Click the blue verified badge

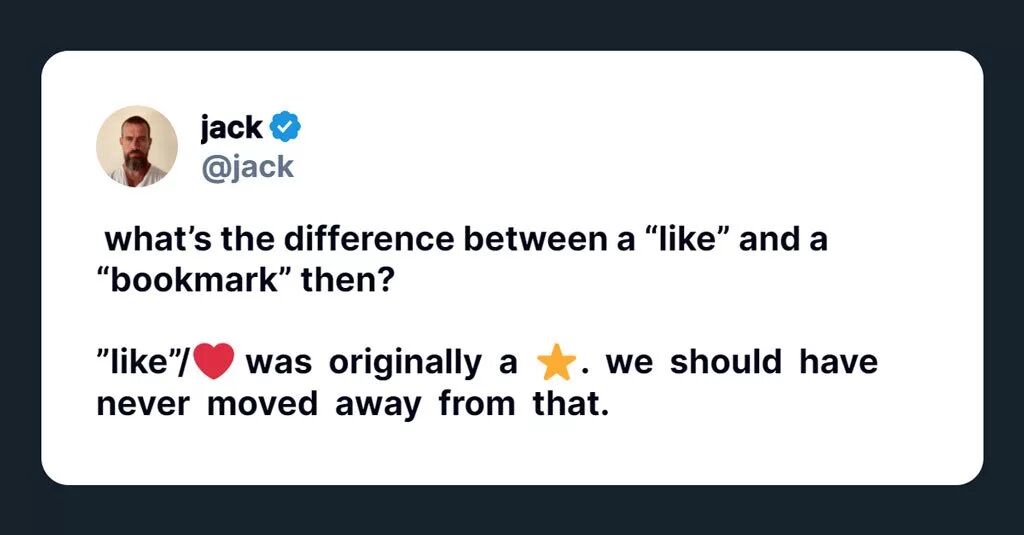287,128
